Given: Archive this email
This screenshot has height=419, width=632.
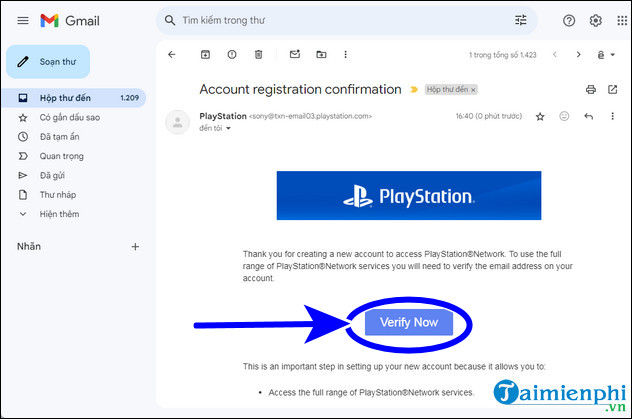Looking at the screenshot, I should coord(206,54).
